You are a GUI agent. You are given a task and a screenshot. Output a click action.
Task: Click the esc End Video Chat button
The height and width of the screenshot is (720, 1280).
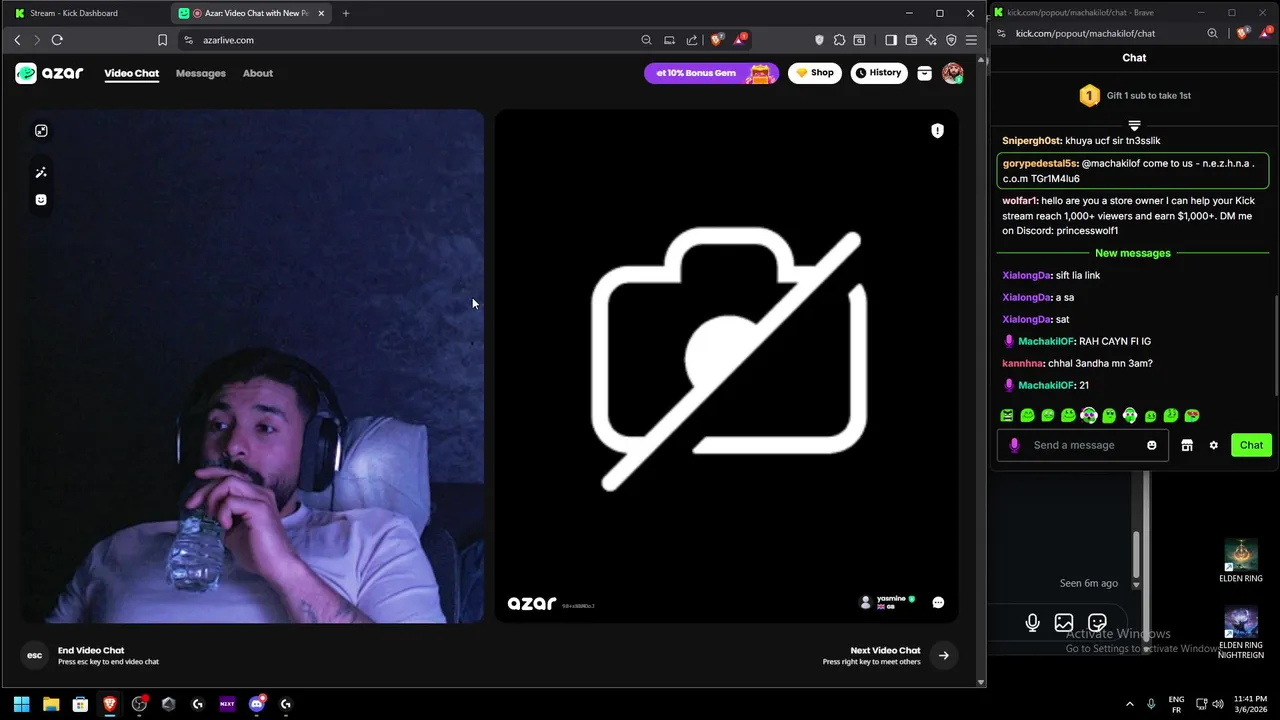click(x=35, y=655)
